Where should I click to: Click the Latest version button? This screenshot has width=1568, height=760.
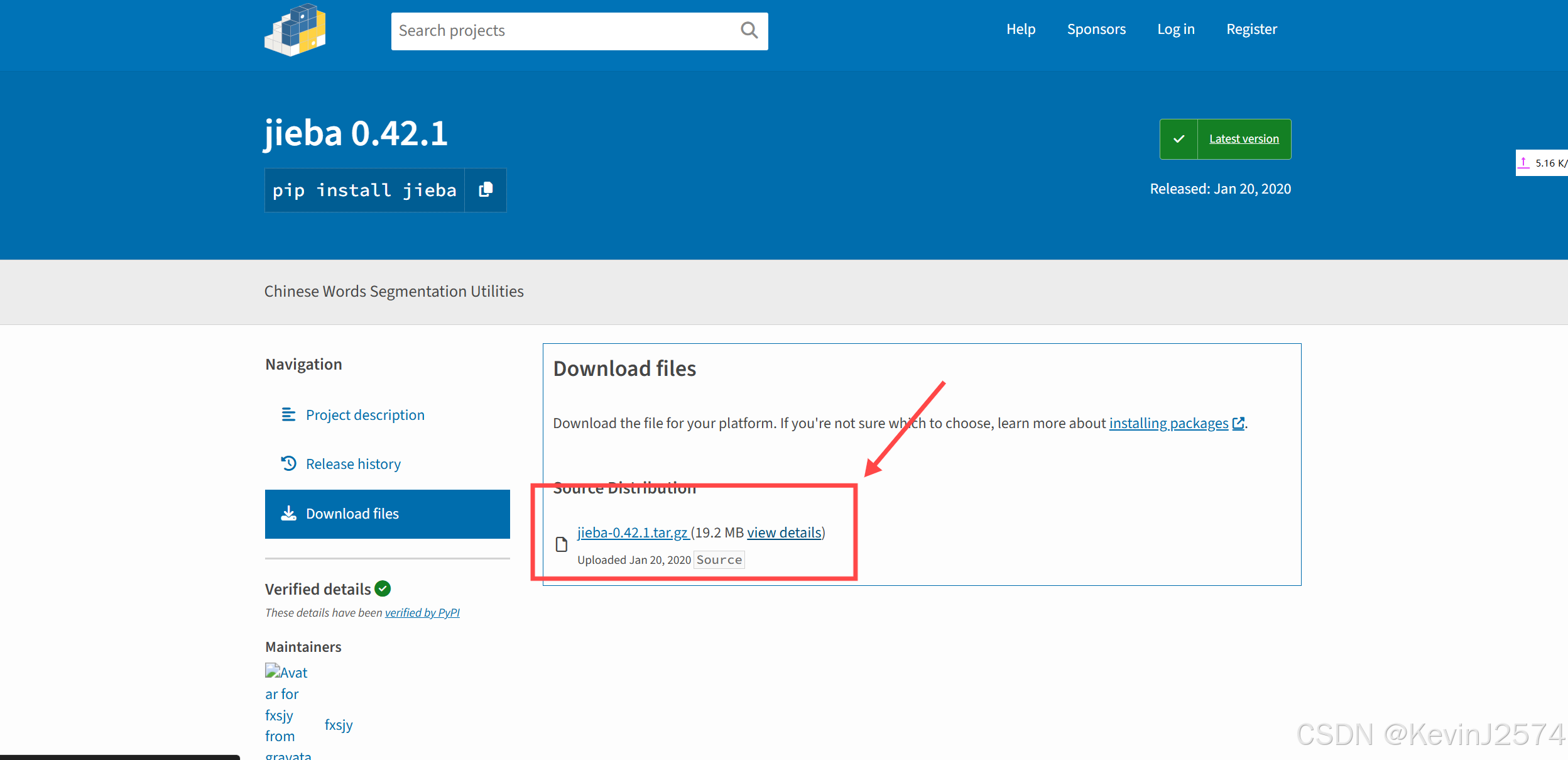click(1244, 139)
